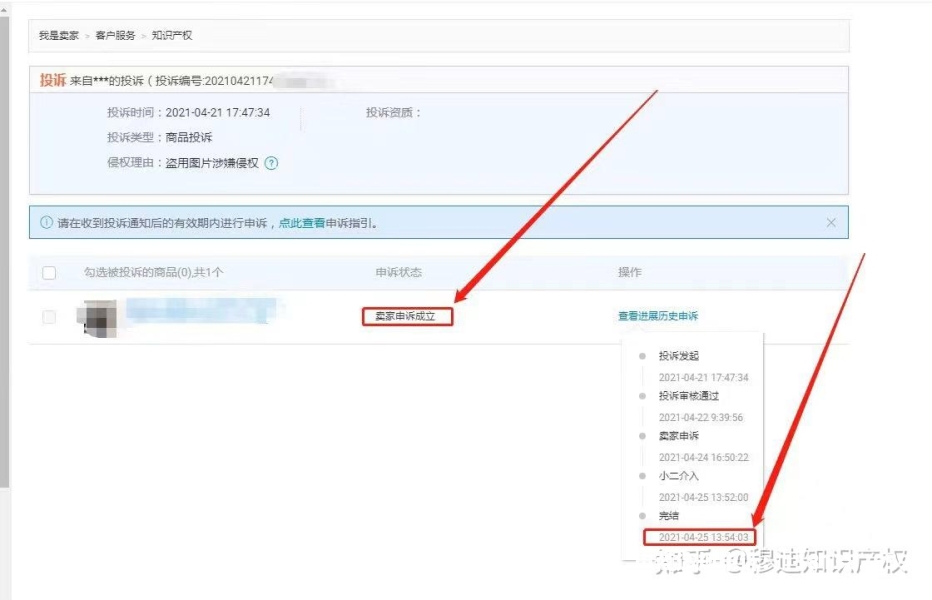Click the 小二介入 timeline dot
The height and width of the screenshot is (600, 932).
point(642,476)
